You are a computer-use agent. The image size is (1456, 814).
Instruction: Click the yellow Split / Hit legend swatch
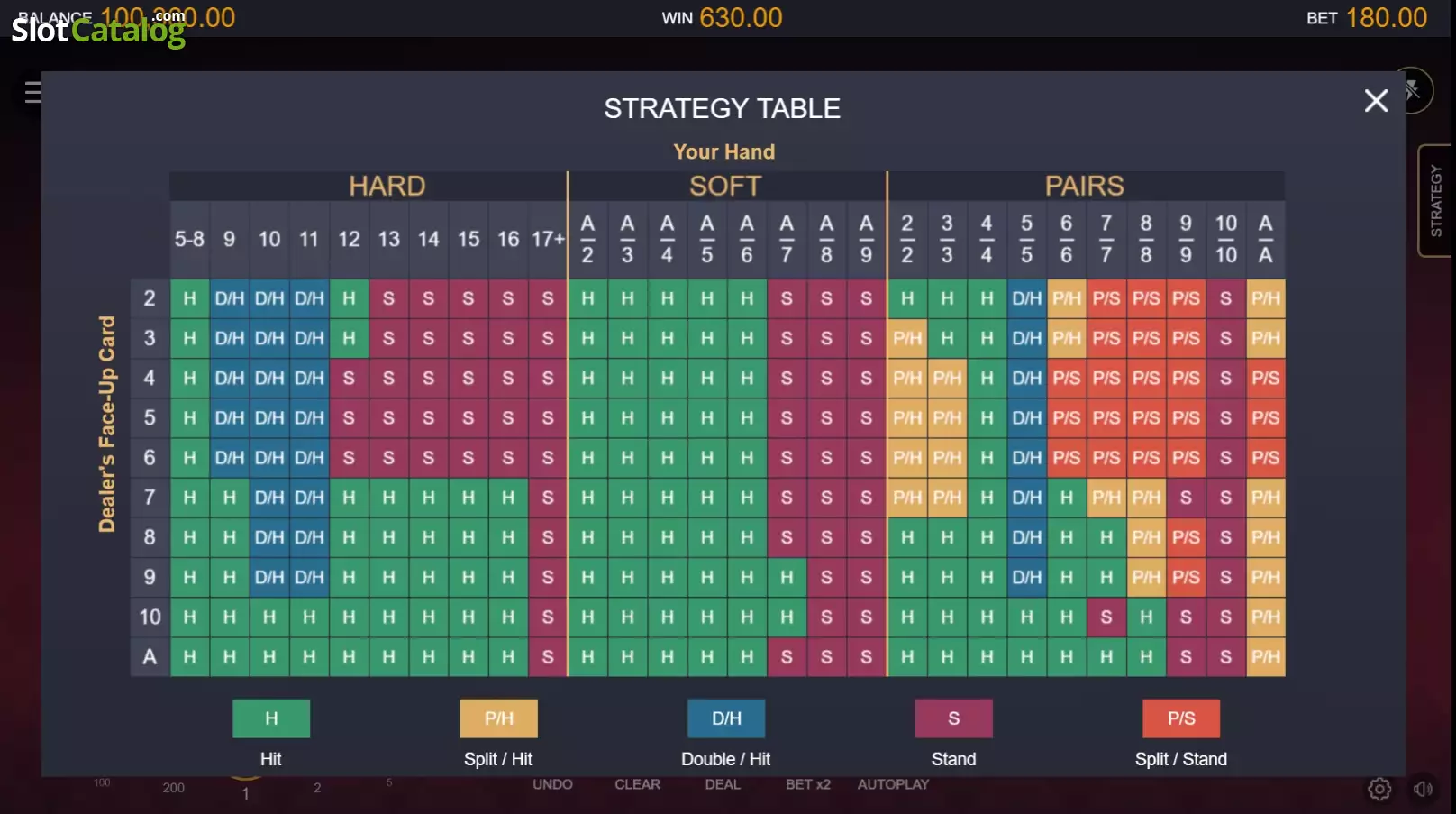[x=498, y=718]
